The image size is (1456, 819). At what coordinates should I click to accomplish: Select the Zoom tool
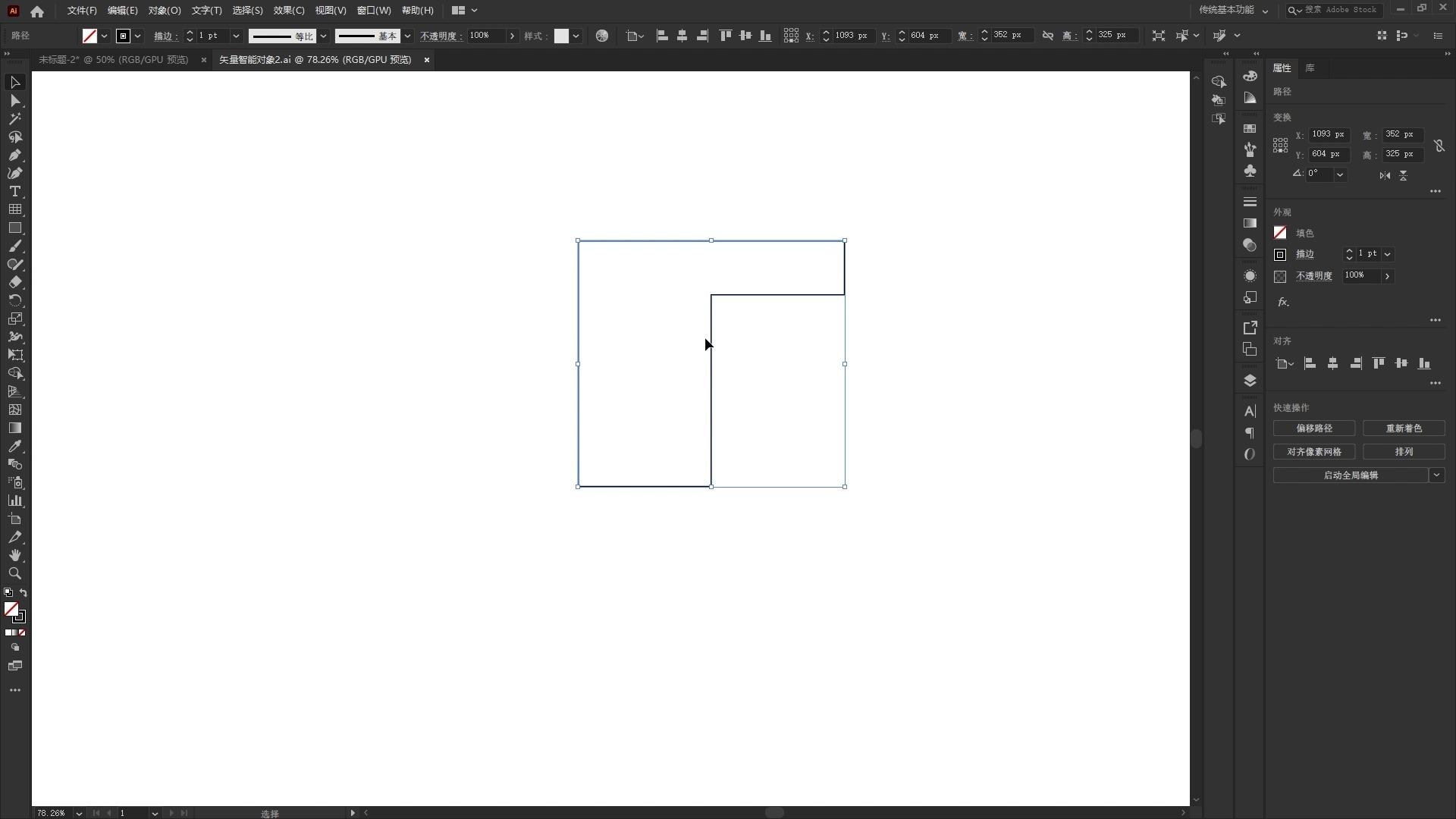click(x=15, y=573)
